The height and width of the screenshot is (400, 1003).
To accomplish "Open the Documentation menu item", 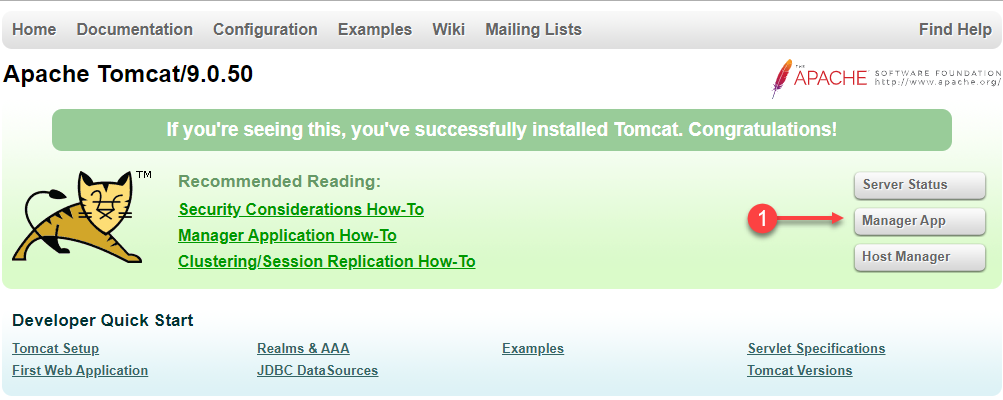I will [x=134, y=29].
